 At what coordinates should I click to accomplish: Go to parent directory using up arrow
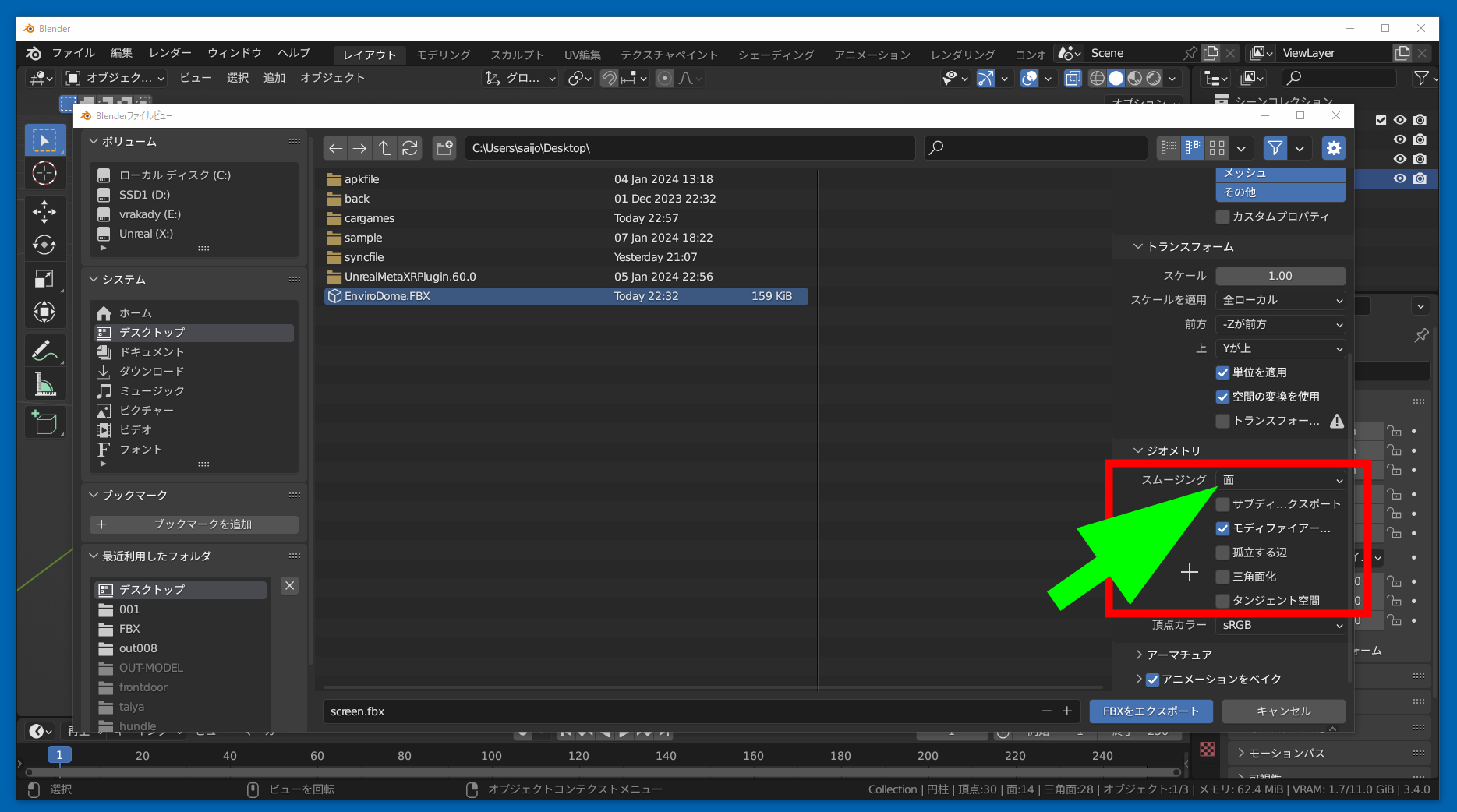pos(384,148)
